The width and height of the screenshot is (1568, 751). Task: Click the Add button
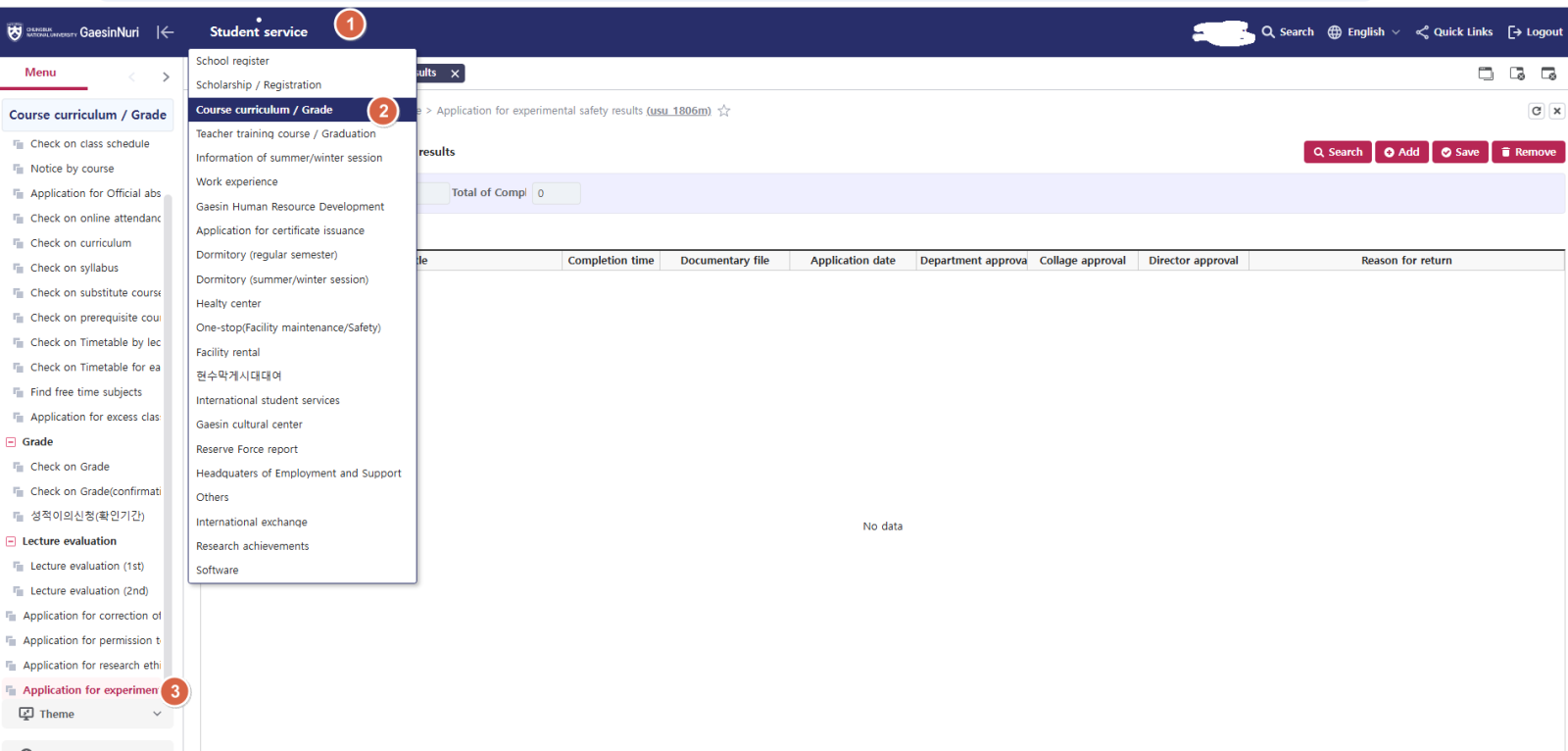[x=1401, y=152]
